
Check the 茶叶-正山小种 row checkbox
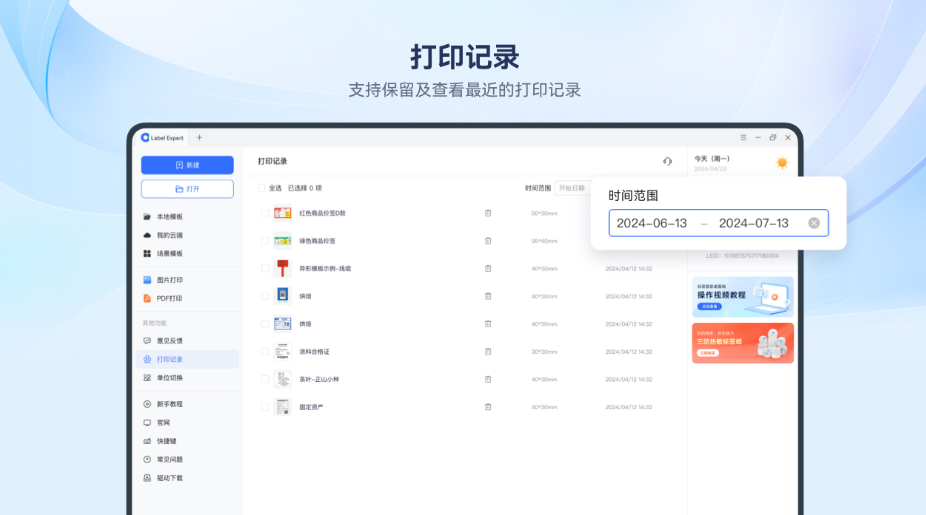coord(265,379)
